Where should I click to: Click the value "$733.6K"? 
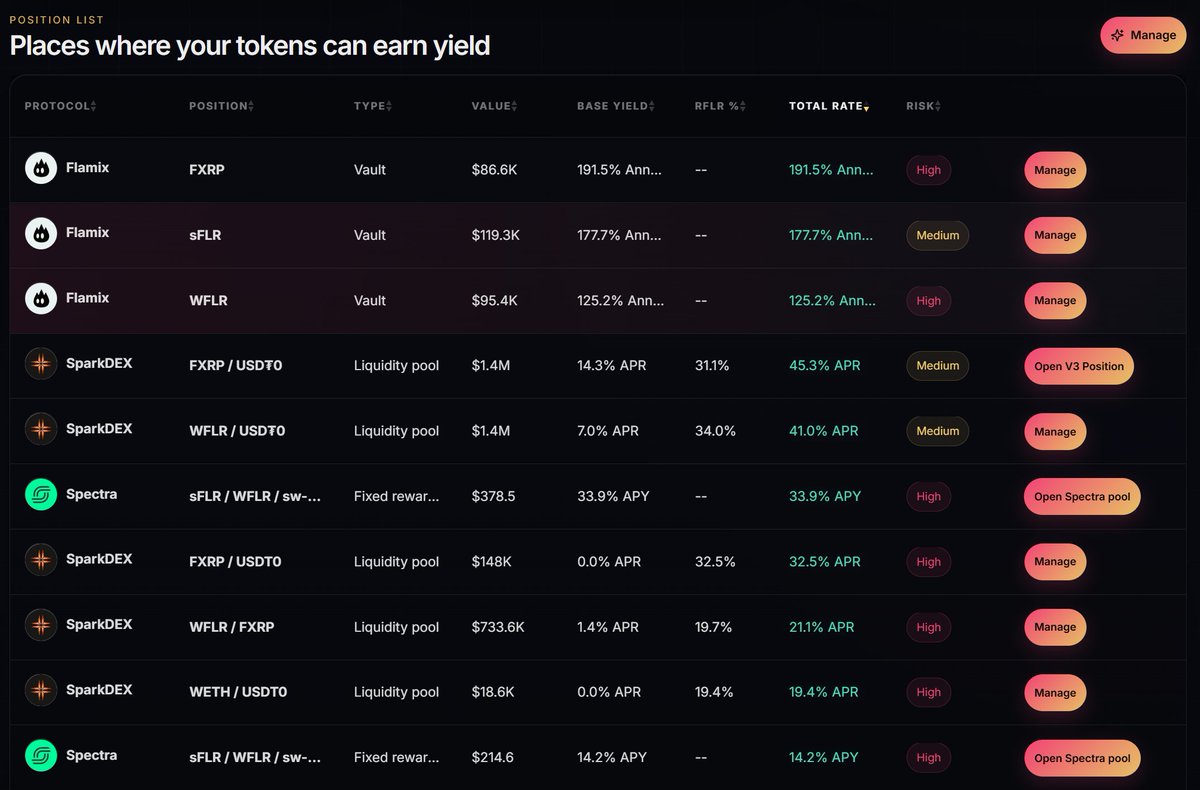pyautogui.click(x=498, y=627)
